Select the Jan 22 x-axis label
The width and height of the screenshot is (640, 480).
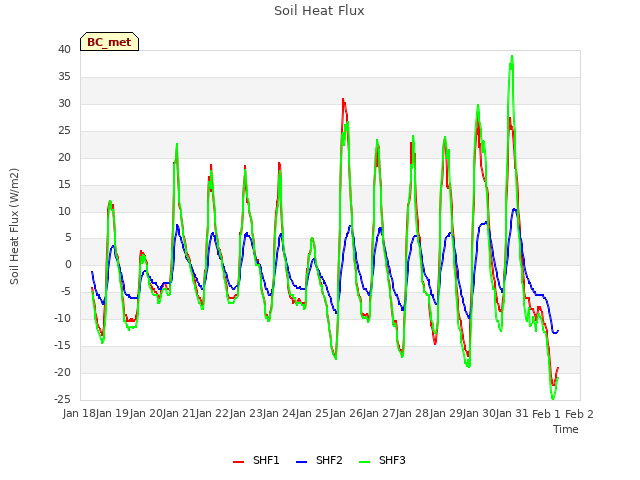coord(212,413)
